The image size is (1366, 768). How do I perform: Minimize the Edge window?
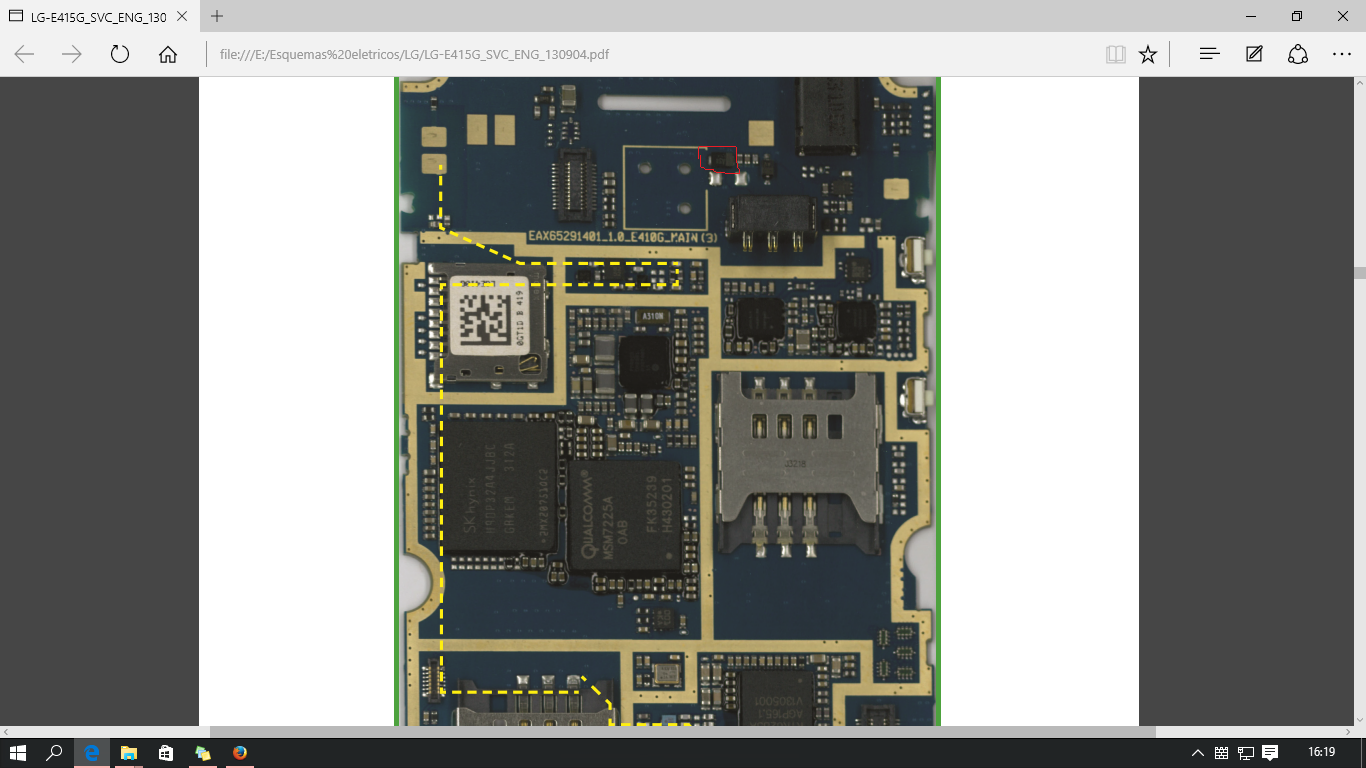pyautogui.click(x=1251, y=16)
